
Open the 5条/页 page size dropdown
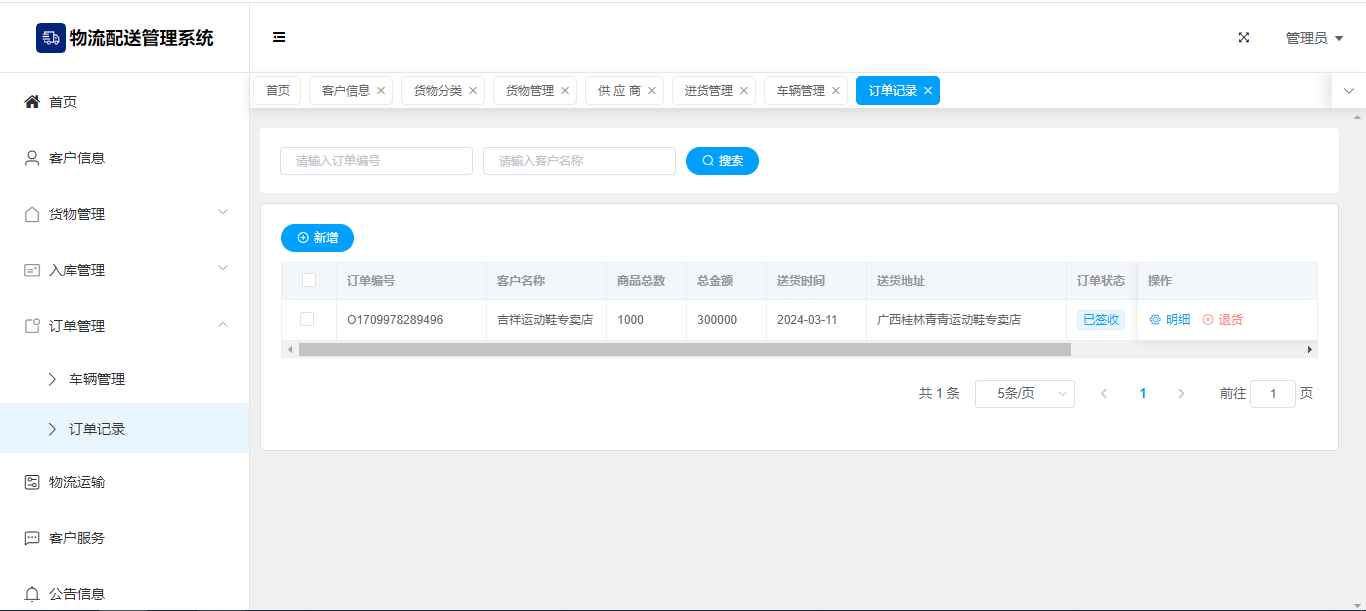1024,394
